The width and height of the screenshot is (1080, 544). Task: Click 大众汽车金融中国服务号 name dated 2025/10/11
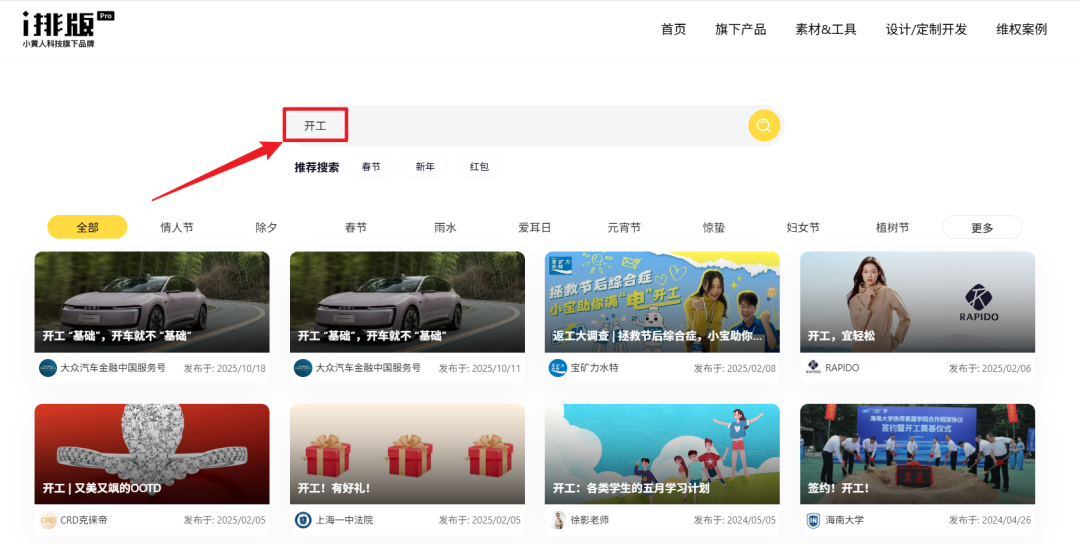coord(368,368)
